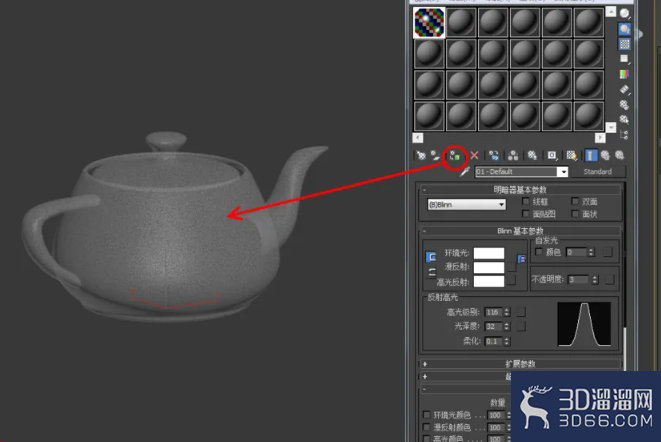This screenshot has height=442, width=661.
Task: Click the Put to Library icon
Action: 532,156
